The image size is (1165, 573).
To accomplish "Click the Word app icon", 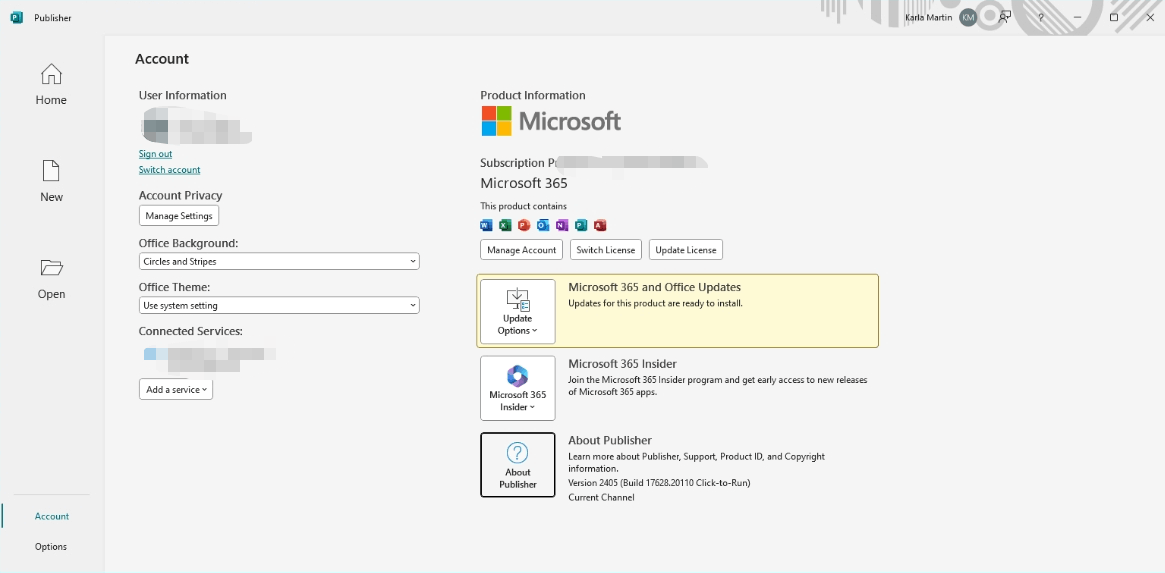I will point(487,225).
